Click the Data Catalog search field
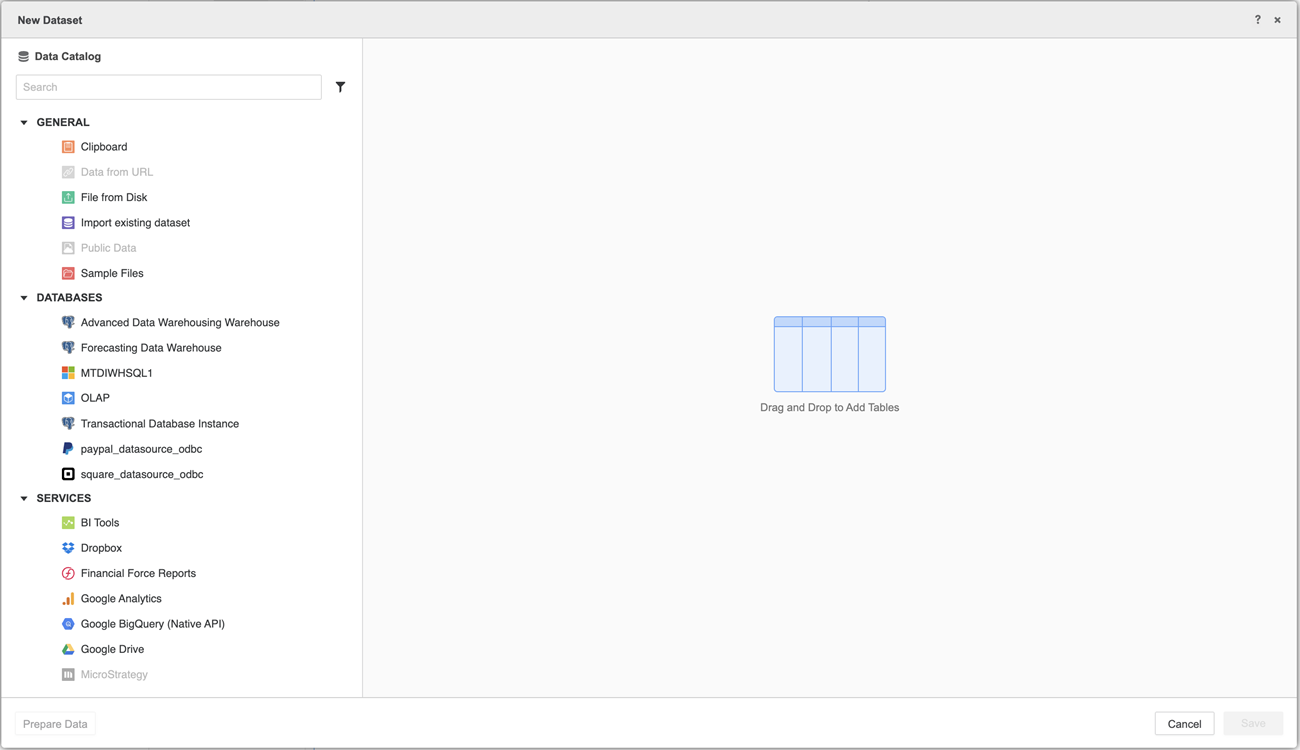This screenshot has height=750, width=1300. pyautogui.click(x=169, y=87)
